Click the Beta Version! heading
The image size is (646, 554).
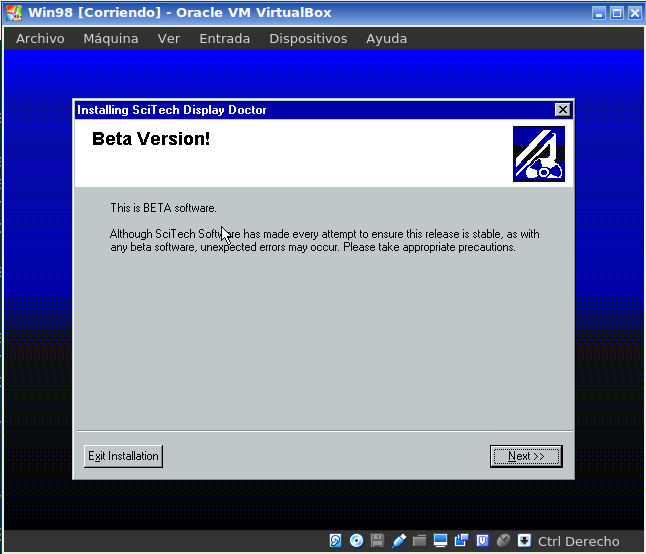(x=151, y=139)
